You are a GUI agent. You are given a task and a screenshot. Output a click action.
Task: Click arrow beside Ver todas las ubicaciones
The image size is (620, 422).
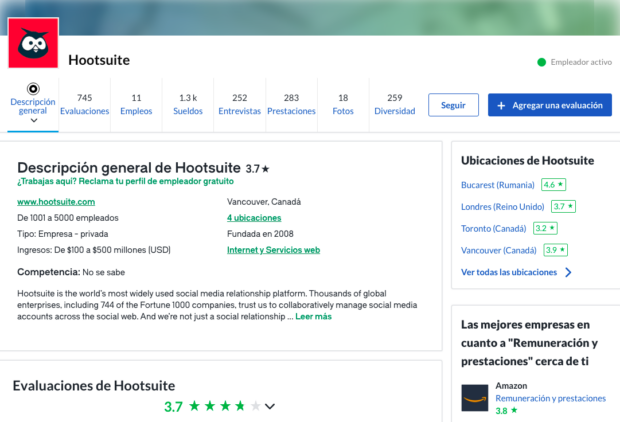(x=568, y=272)
